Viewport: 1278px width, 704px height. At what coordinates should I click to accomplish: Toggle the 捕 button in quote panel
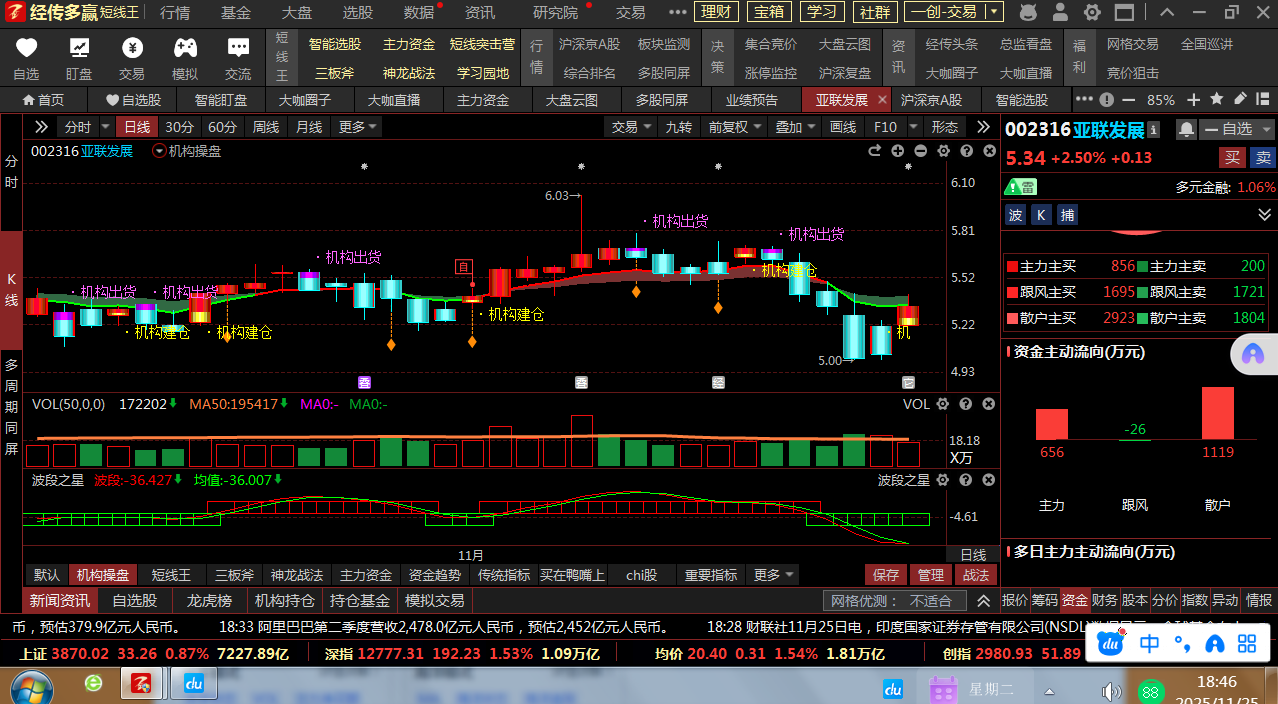click(1068, 215)
